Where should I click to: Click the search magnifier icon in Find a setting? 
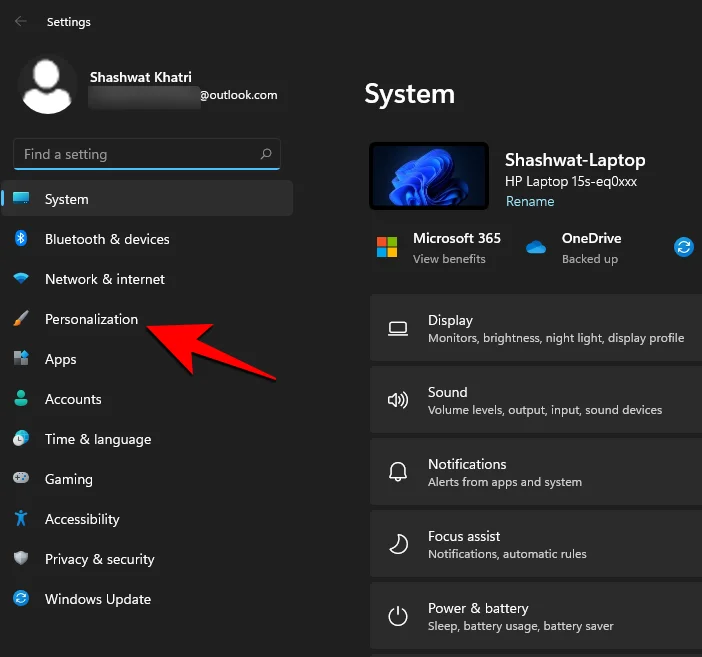click(x=266, y=154)
